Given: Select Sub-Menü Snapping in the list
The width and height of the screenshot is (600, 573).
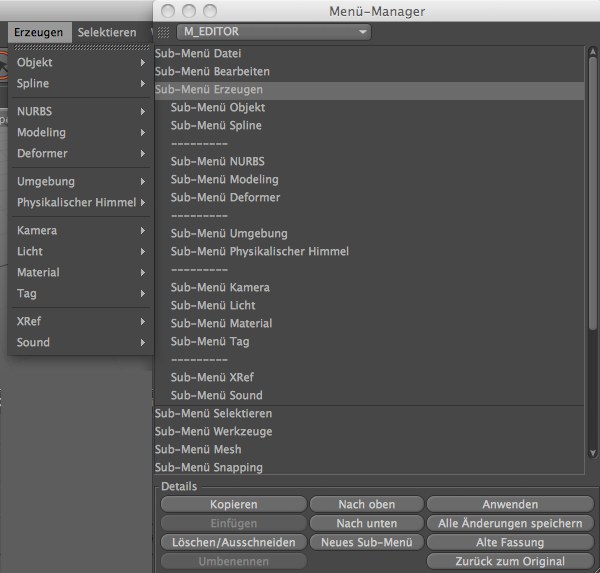Looking at the screenshot, I should tap(208, 468).
